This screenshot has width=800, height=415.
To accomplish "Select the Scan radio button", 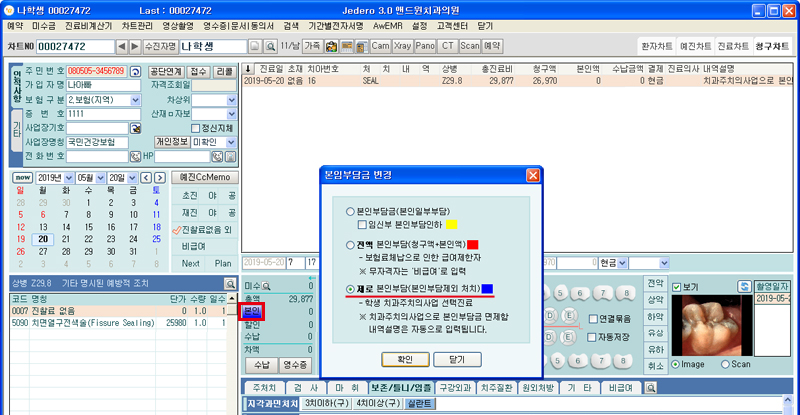I will click(727, 364).
